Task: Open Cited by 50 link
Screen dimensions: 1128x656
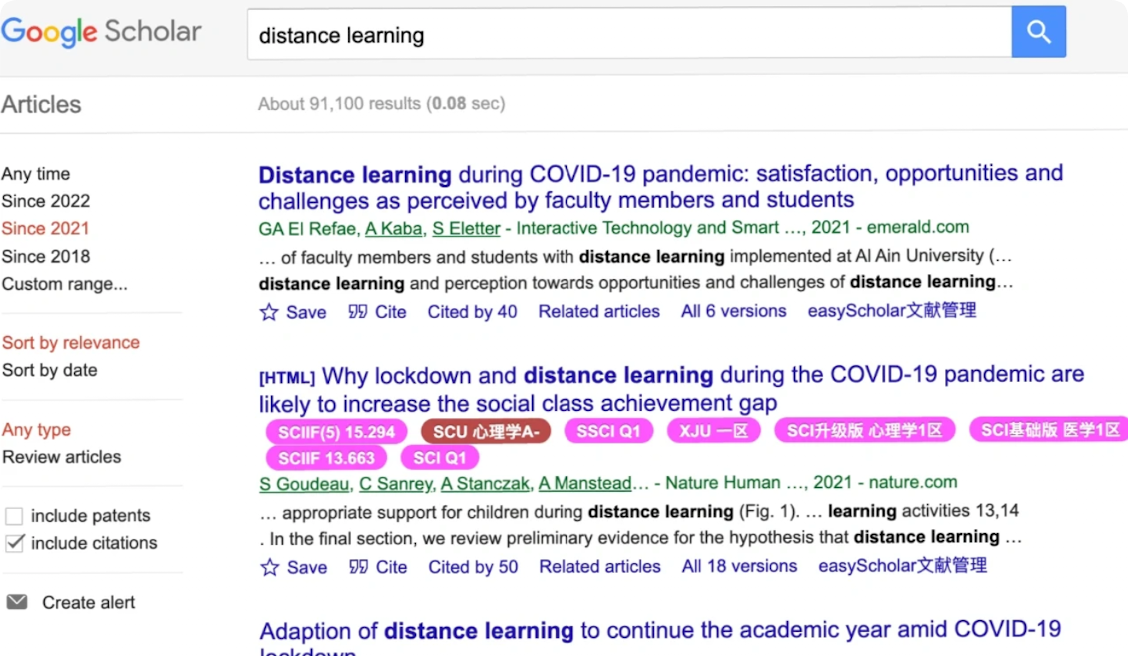Action: click(x=473, y=568)
